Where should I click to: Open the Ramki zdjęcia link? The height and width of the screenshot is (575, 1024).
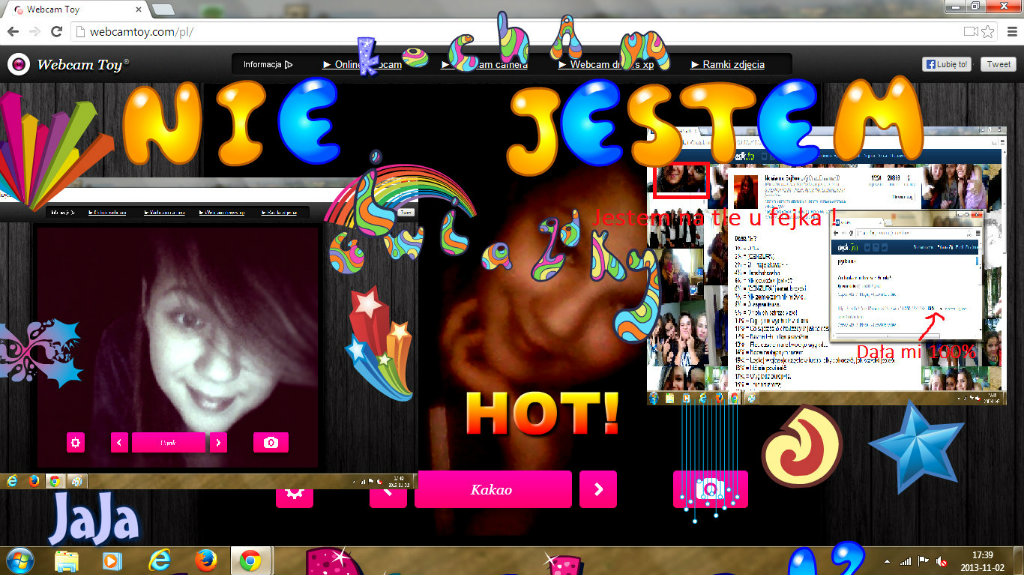(728, 64)
